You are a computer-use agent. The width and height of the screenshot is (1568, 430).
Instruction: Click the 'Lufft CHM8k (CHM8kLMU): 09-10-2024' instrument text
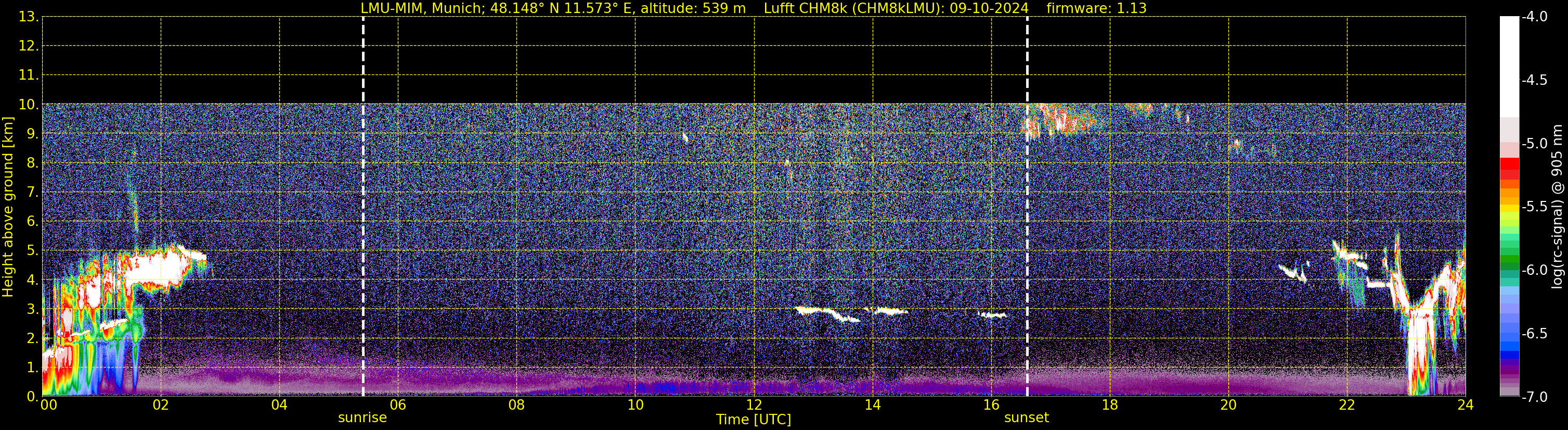(896, 8)
